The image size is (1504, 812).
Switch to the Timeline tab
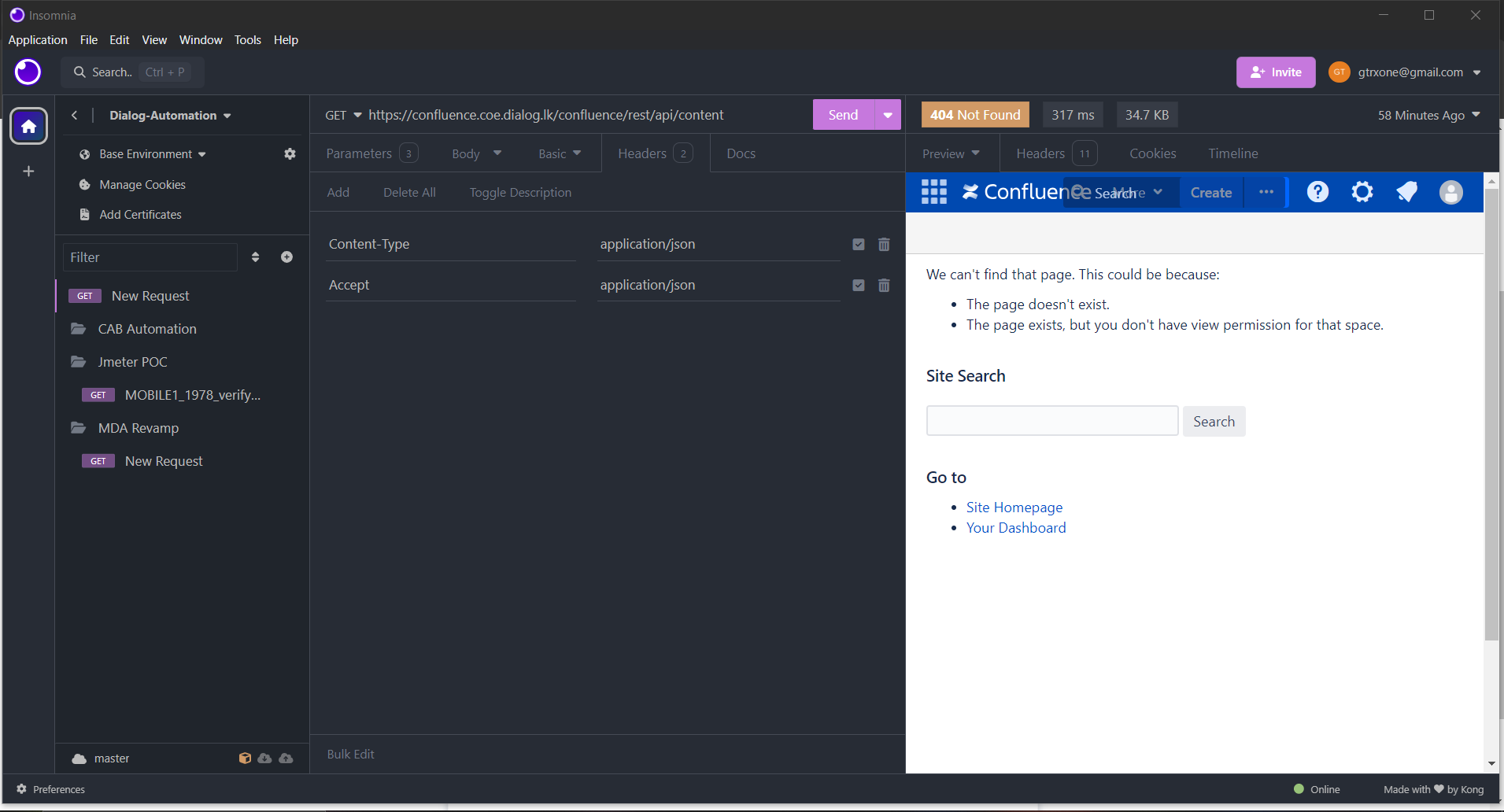(1232, 153)
